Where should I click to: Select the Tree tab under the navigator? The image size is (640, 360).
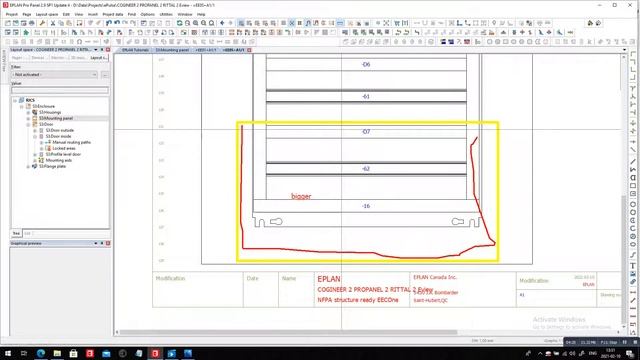[16, 233]
